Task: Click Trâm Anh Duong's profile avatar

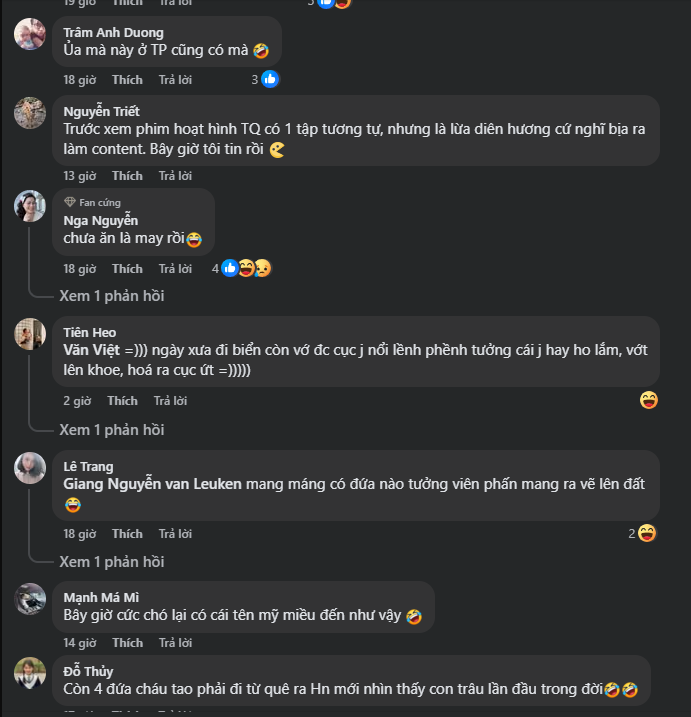Action: click(29, 34)
